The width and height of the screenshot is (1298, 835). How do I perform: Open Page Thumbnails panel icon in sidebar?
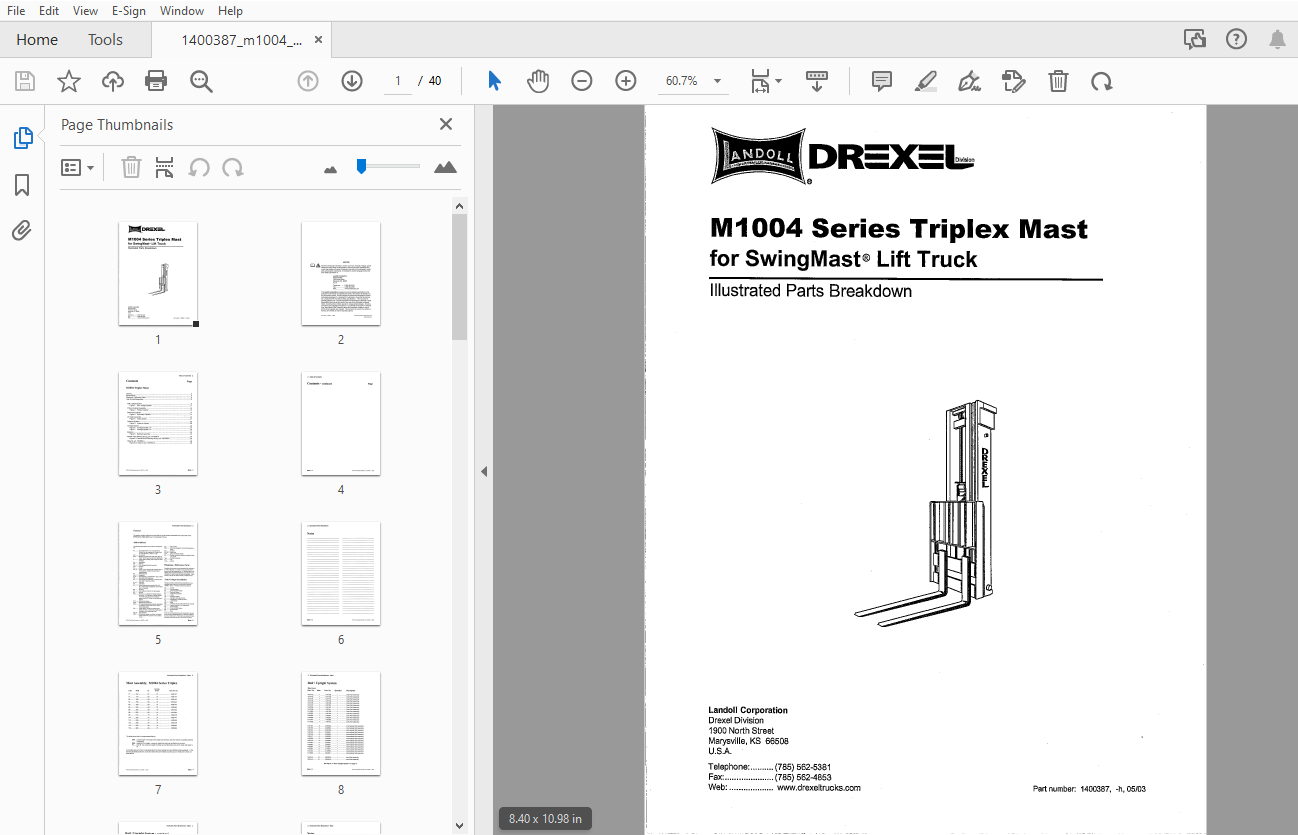click(x=22, y=139)
